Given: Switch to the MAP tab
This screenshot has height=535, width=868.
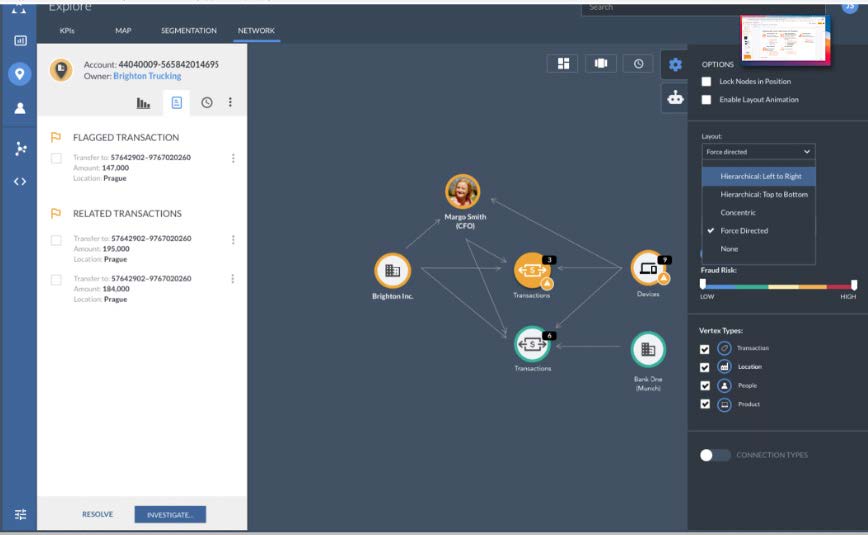Looking at the screenshot, I should [x=123, y=30].
